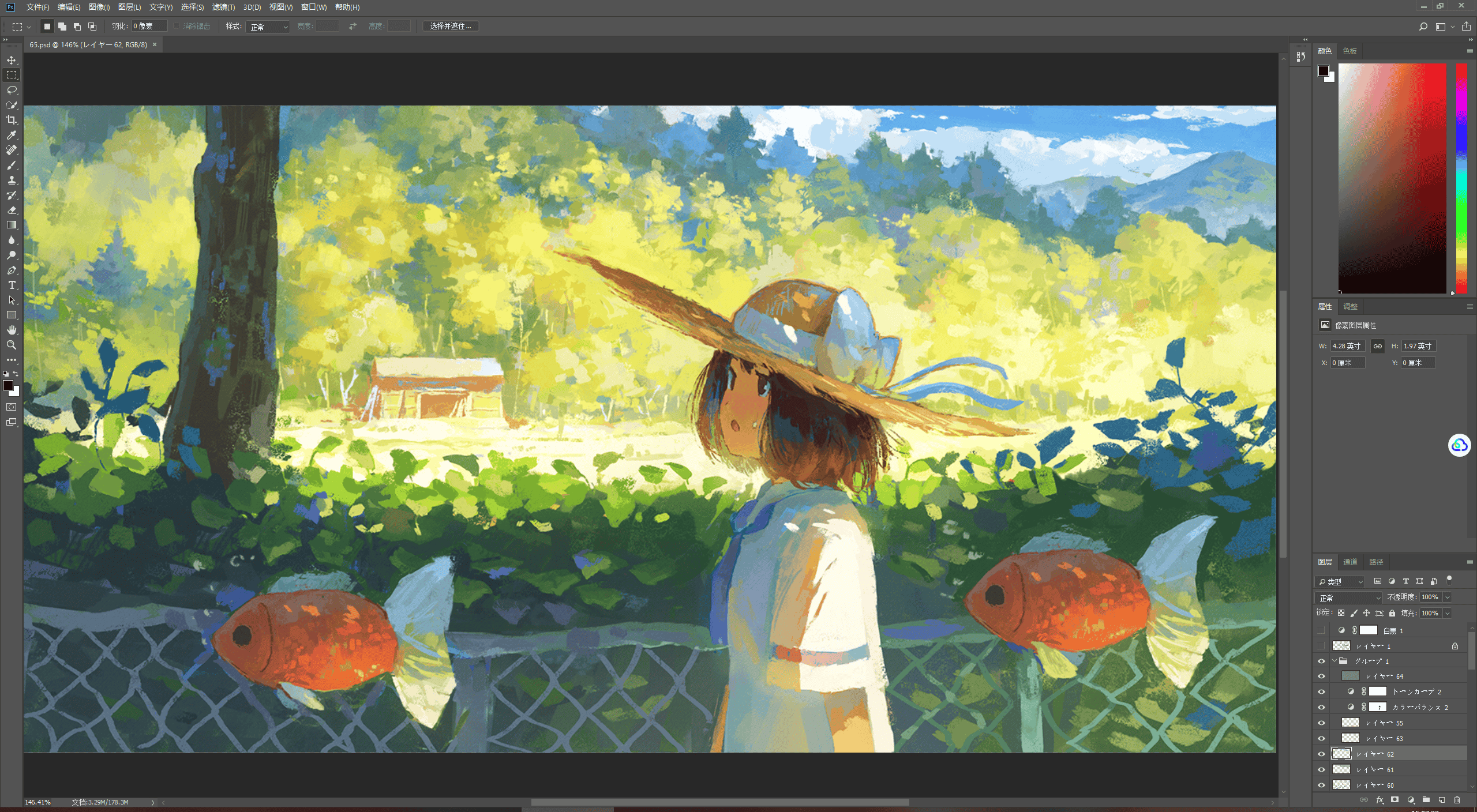The image size is (1477, 812).
Task: Select the Zoom tool
Action: tap(12, 345)
